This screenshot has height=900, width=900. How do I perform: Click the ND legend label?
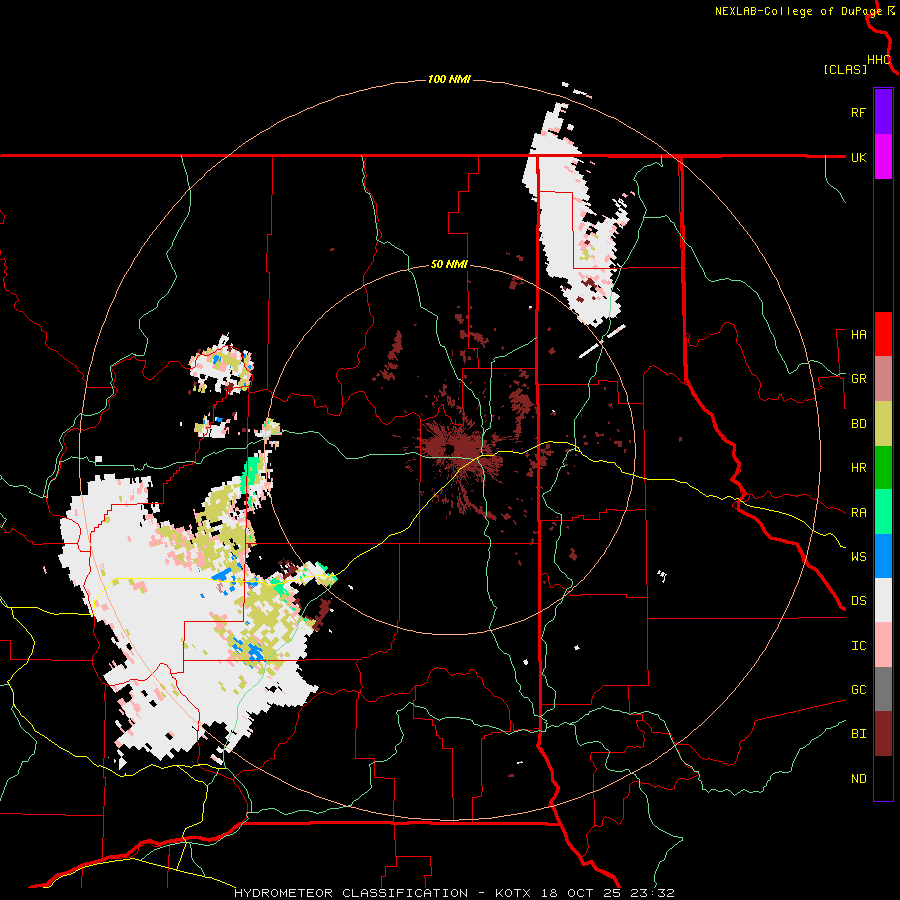click(858, 779)
